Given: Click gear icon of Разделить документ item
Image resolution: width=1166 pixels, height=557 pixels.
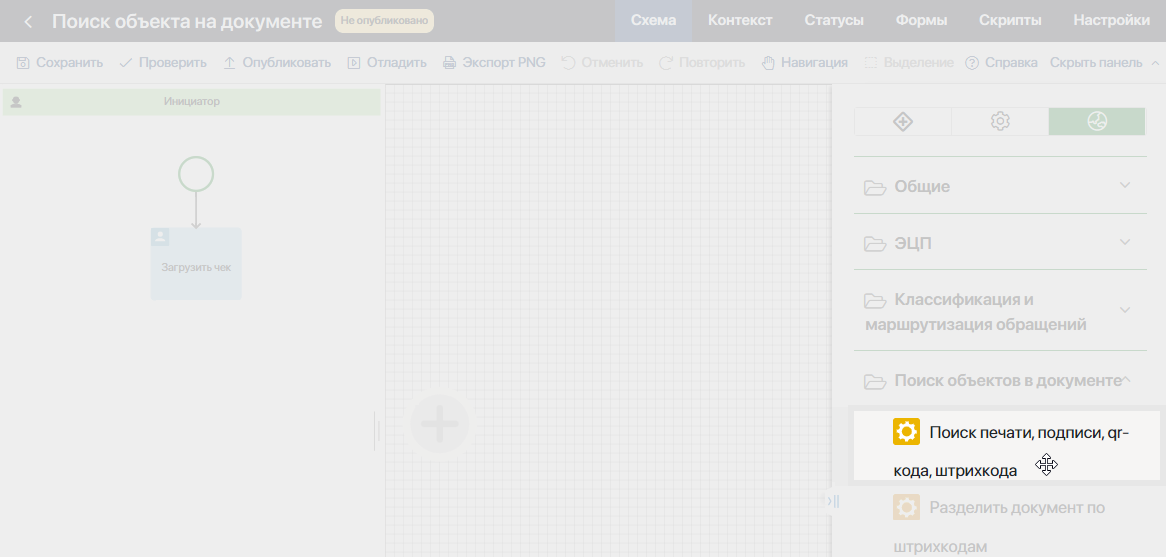Looking at the screenshot, I should click(x=906, y=508).
